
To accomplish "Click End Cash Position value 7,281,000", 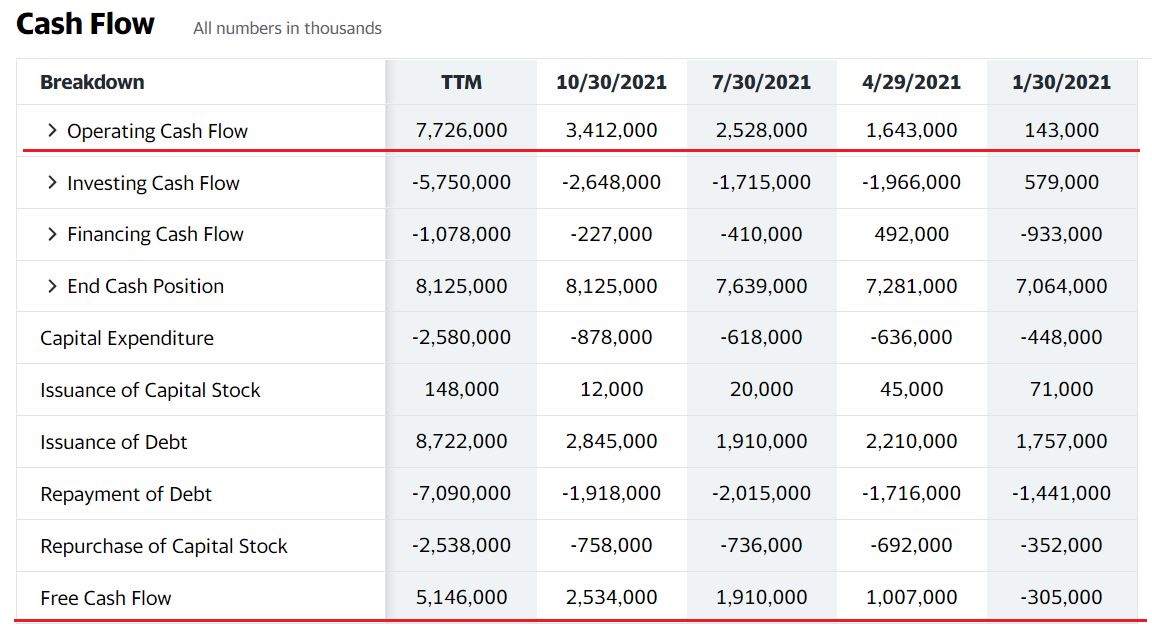I will click(x=911, y=286).
